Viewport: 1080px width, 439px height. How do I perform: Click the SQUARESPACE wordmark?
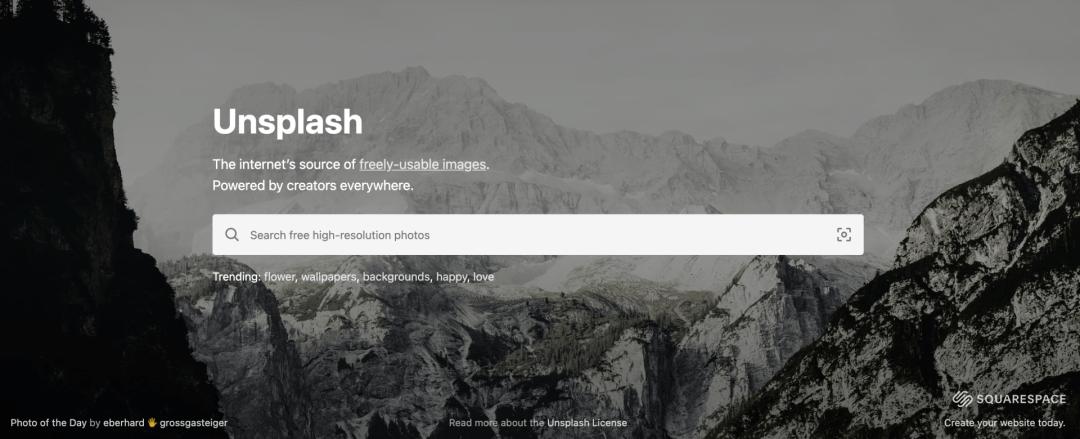tap(1021, 400)
